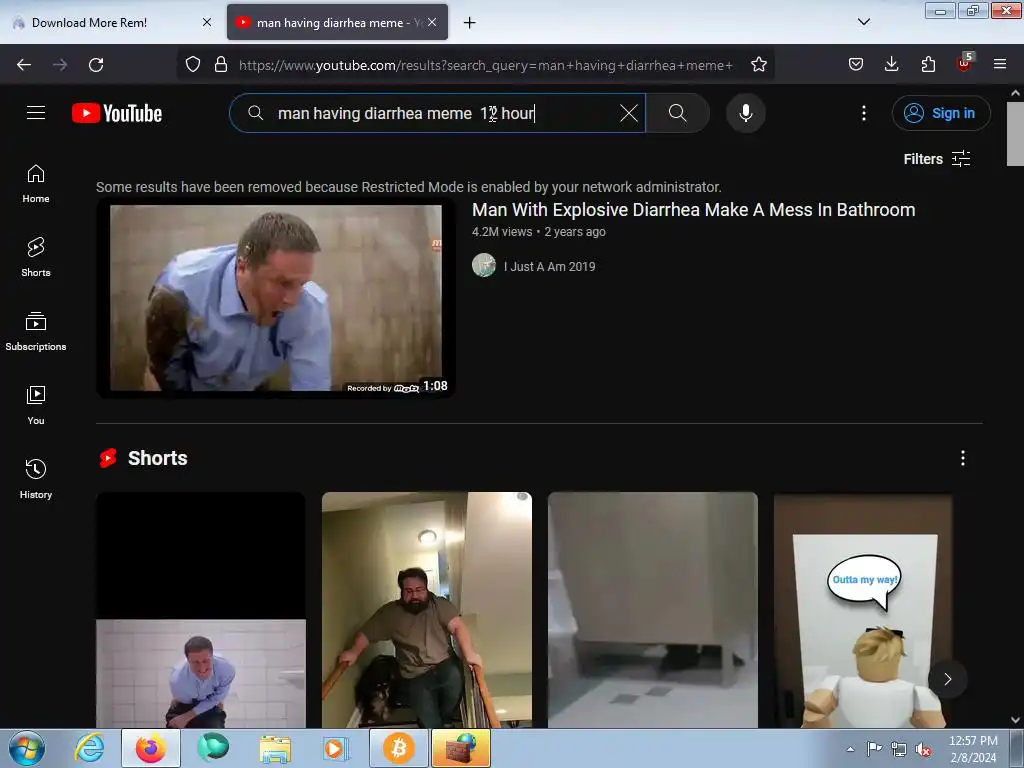Open the Home sidebar item

pyautogui.click(x=36, y=184)
